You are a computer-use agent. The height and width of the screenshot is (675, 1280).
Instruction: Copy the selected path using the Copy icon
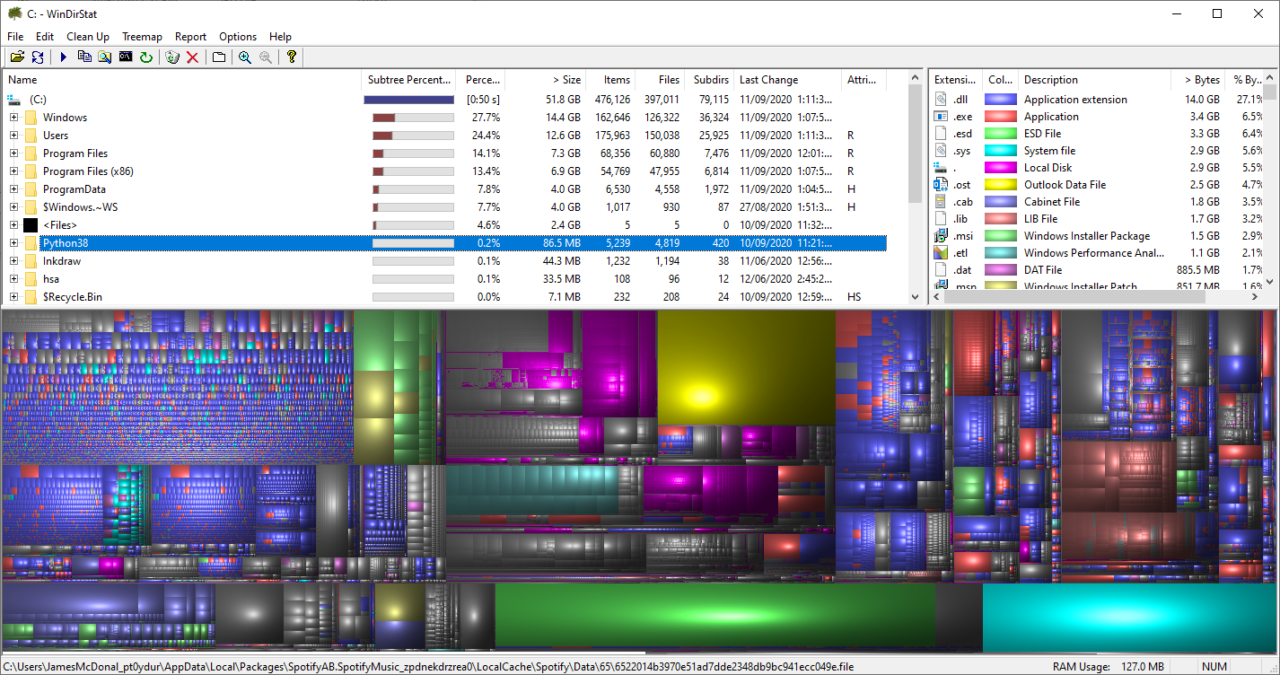coord(85,57)
